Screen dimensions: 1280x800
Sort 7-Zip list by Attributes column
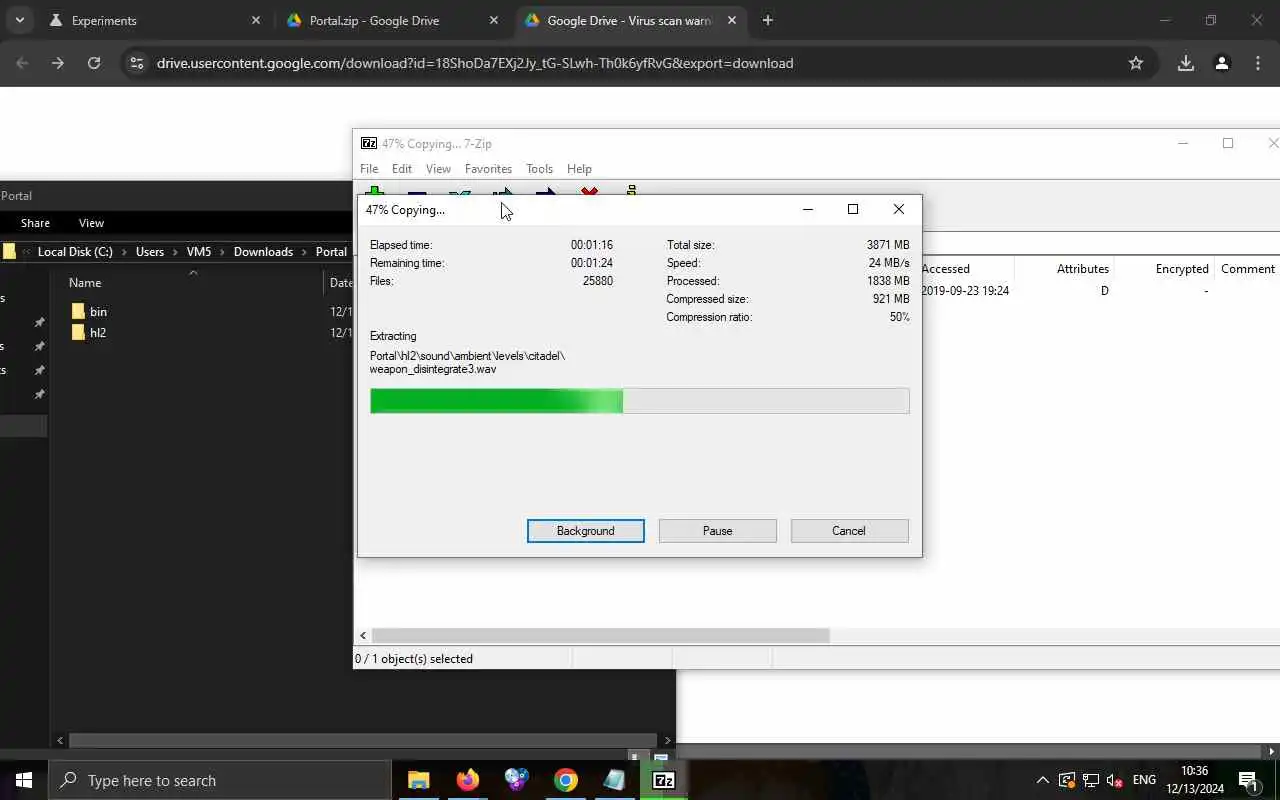pyautogui.click(x=1082, y=269)
